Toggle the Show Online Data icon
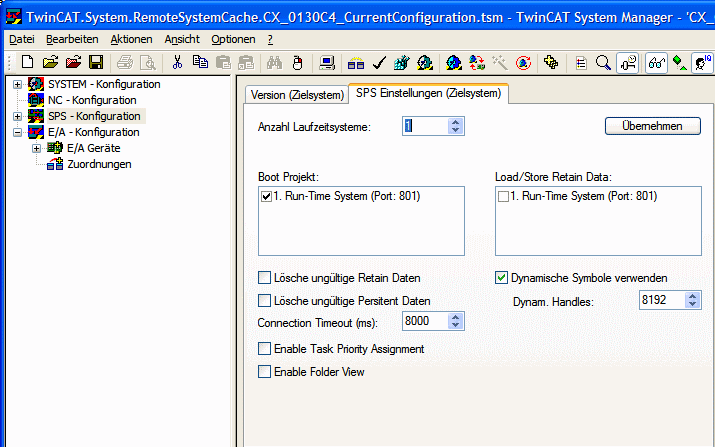Image resolution: width=715 pixels, height=447 pixels. [627, 63]
